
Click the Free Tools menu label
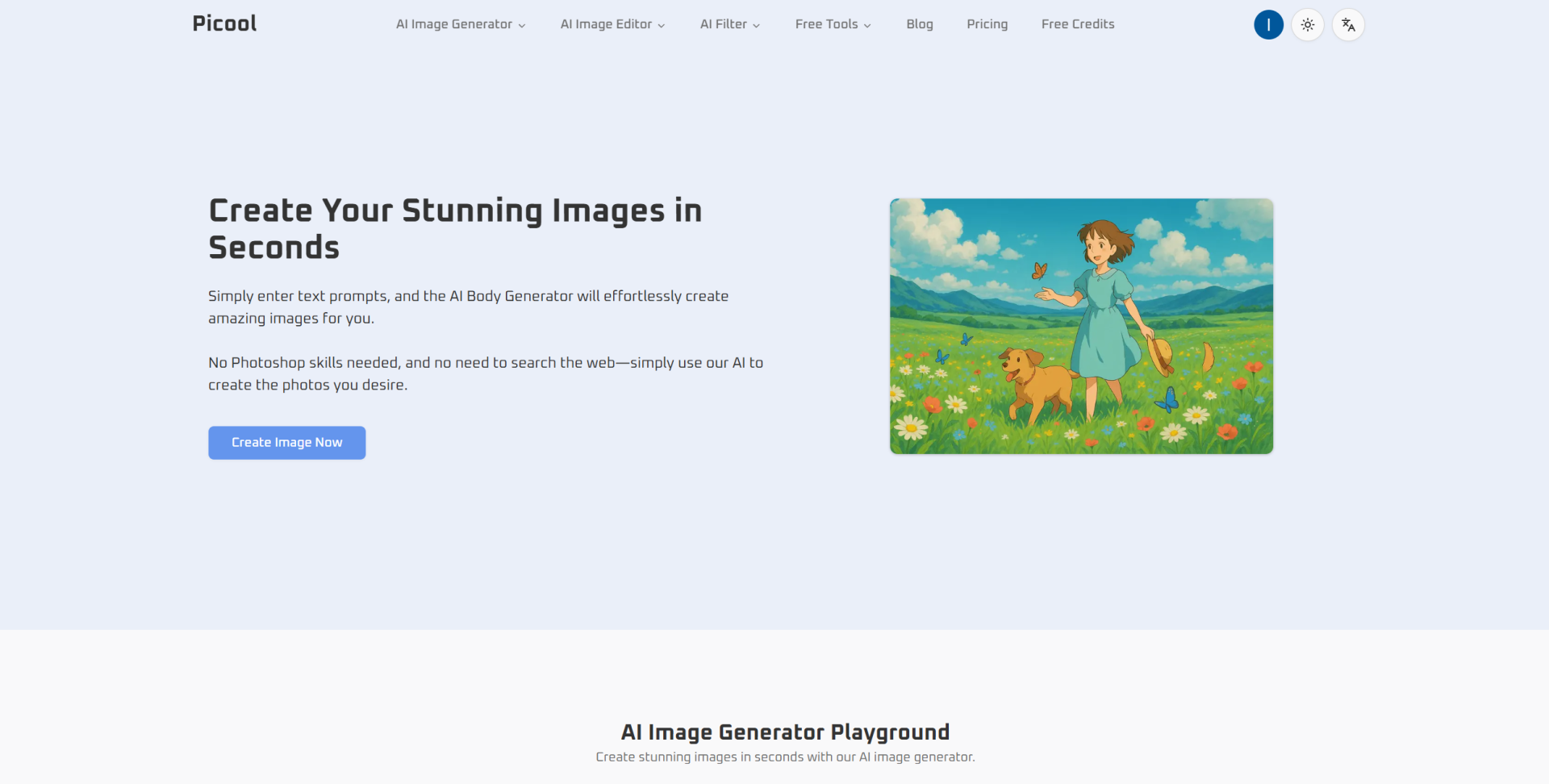coord(826,24)
